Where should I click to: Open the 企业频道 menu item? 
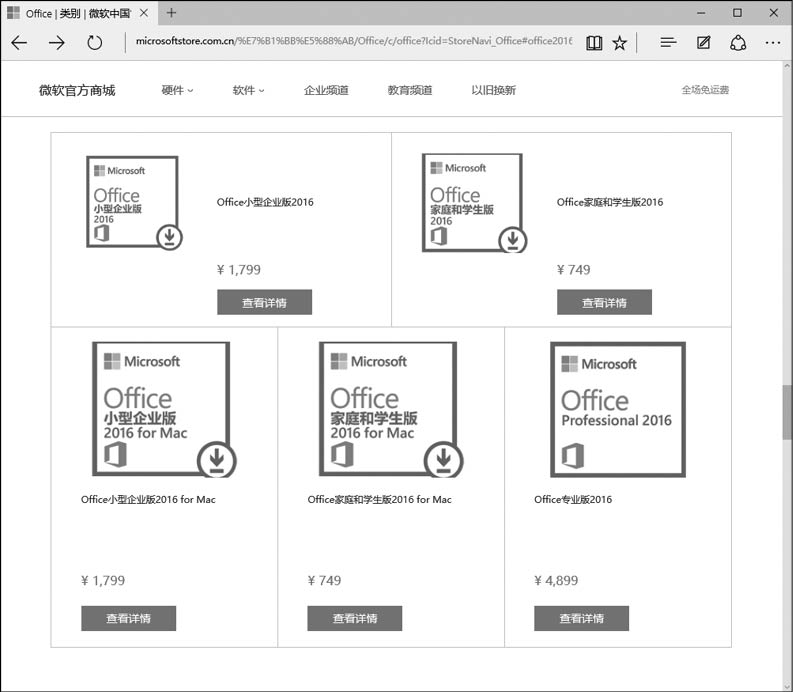point(326,91)
